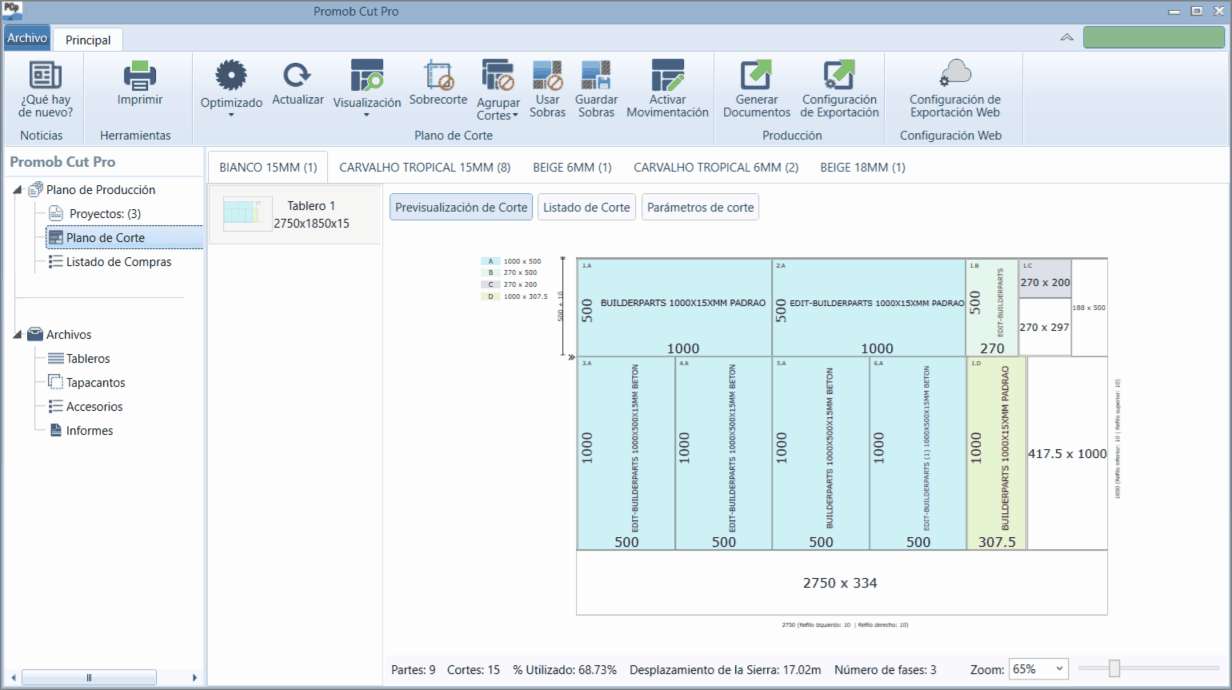
Task: Select cut piece 1.A BUILDERPARTS 1000X15XMM PADRAO
Action: [x=674, y=307]
